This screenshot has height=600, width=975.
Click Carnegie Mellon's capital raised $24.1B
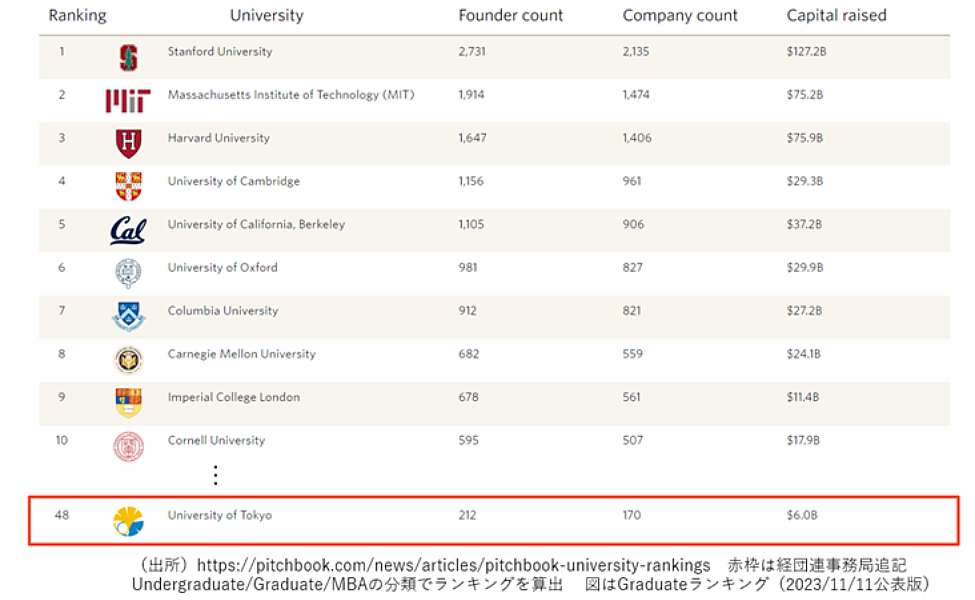[x=803, y=354]
